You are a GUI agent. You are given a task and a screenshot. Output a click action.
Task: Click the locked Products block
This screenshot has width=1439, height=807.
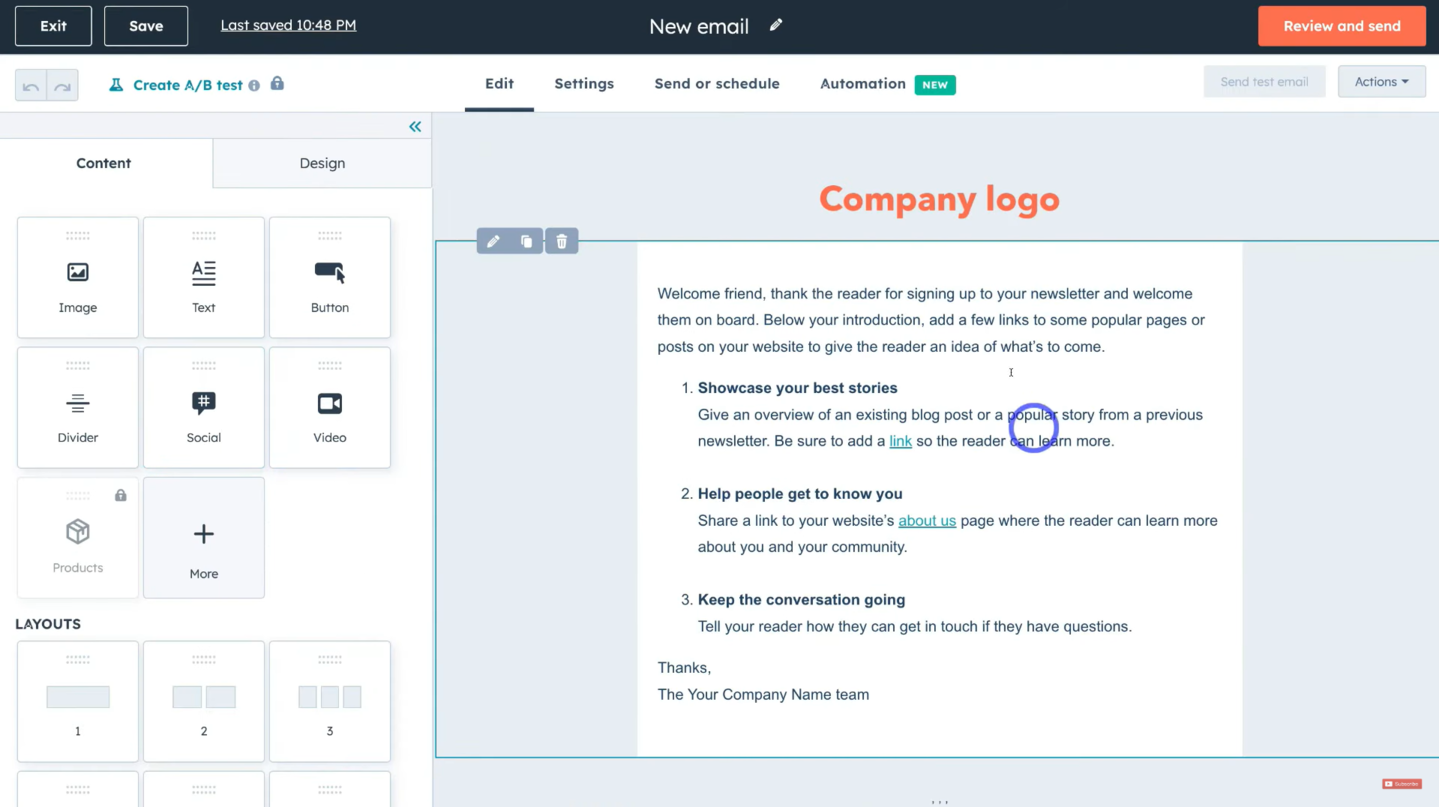pos(78,537)
